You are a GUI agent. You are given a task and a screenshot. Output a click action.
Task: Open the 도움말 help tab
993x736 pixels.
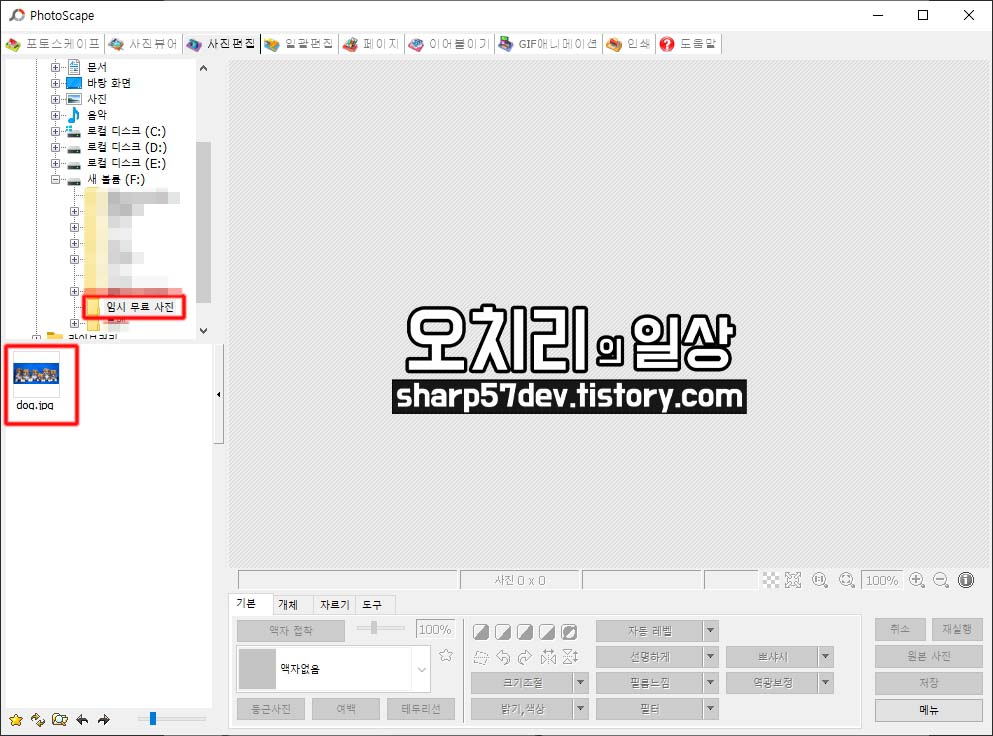coord(688,44)
